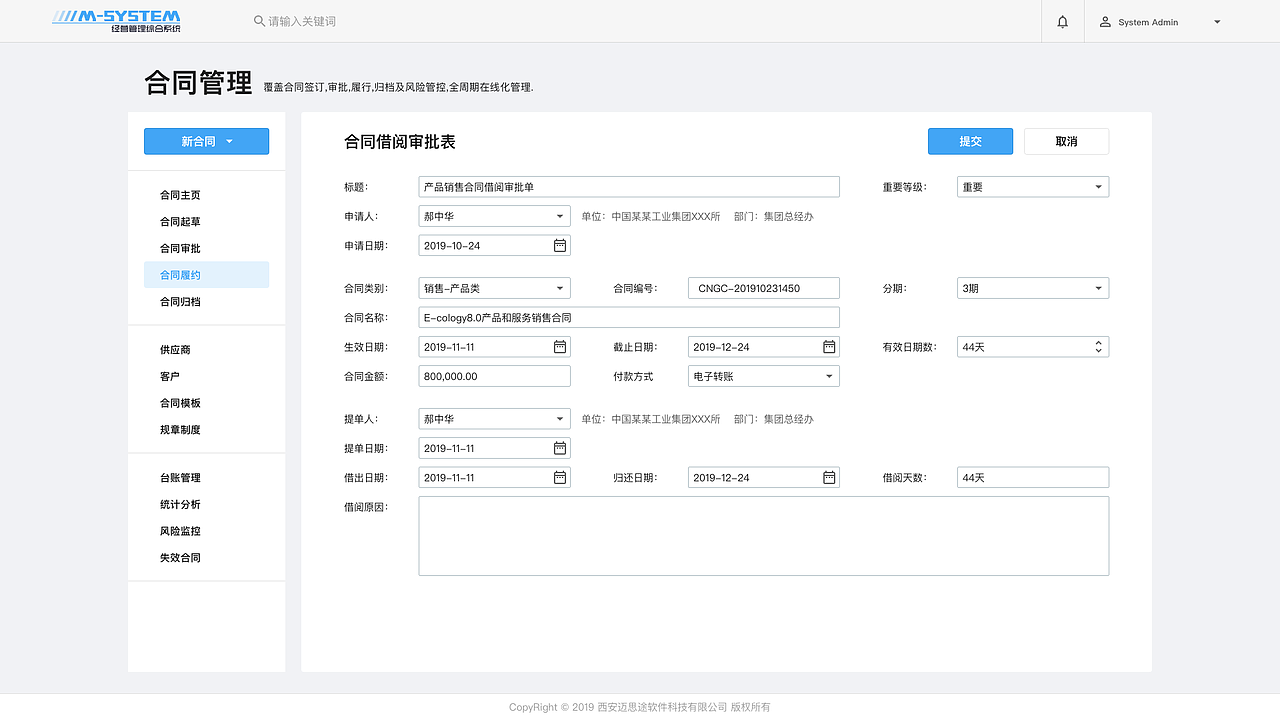Open the 付款方式 dropdown
The image size is (1280, 720).
pyautogui.click(x=828, y=375)
